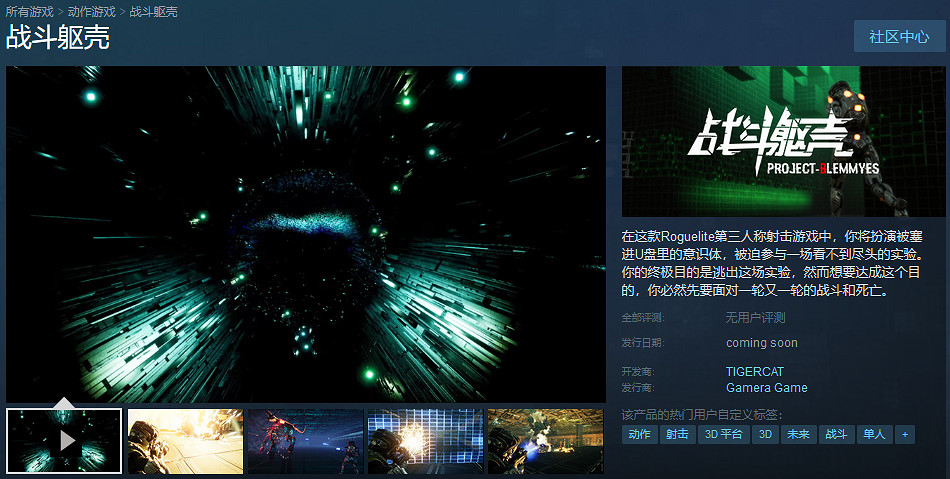Select the orange explosion screenshot thumbnail
The image size is (950, 479).
[x=185, y=440]
